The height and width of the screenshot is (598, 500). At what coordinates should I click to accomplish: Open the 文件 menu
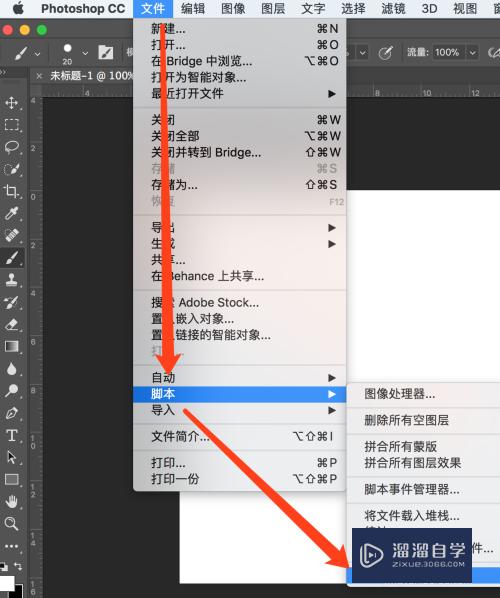click(x=153, y=8)
